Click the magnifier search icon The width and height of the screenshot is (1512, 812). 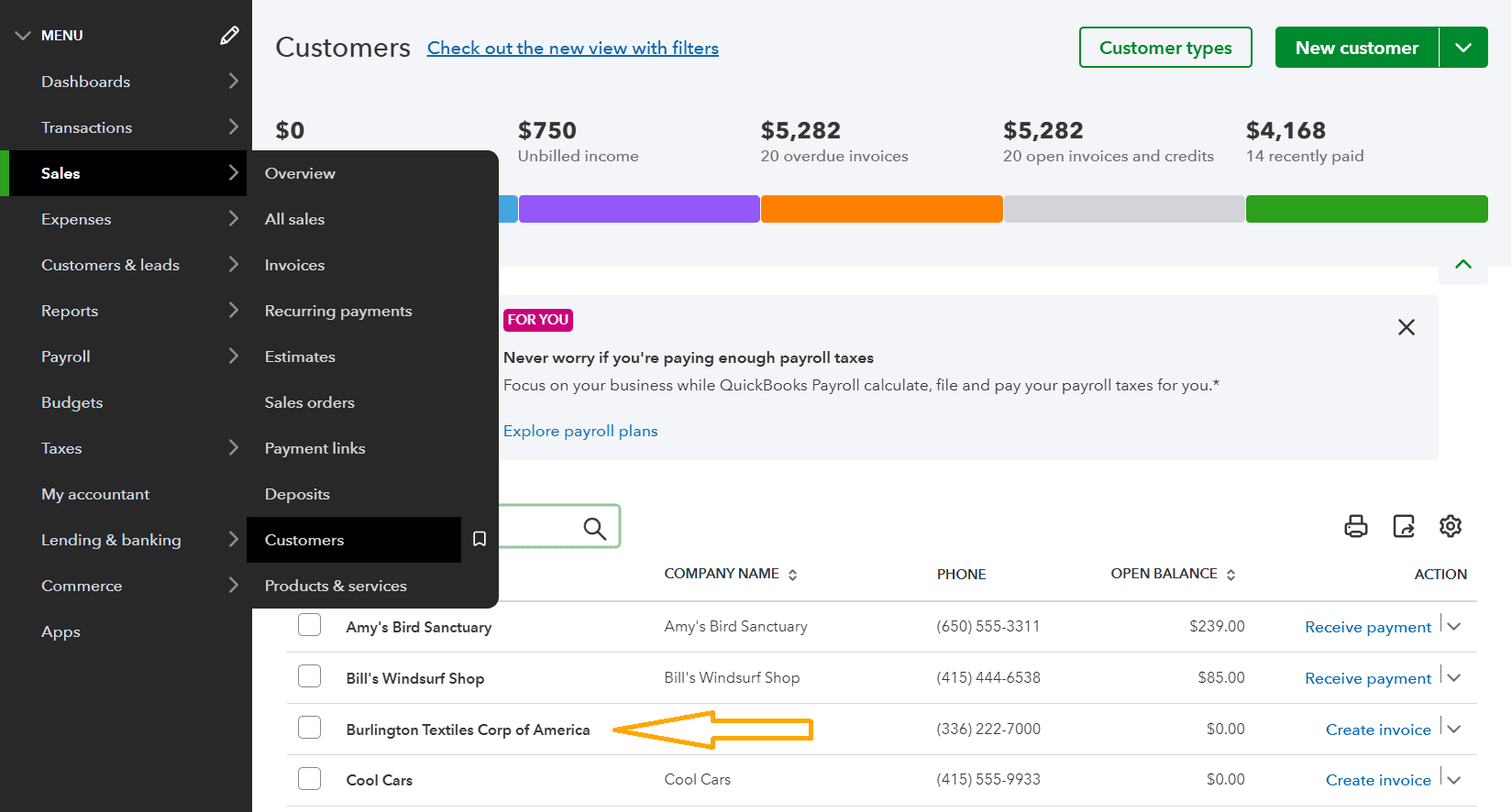595,528
